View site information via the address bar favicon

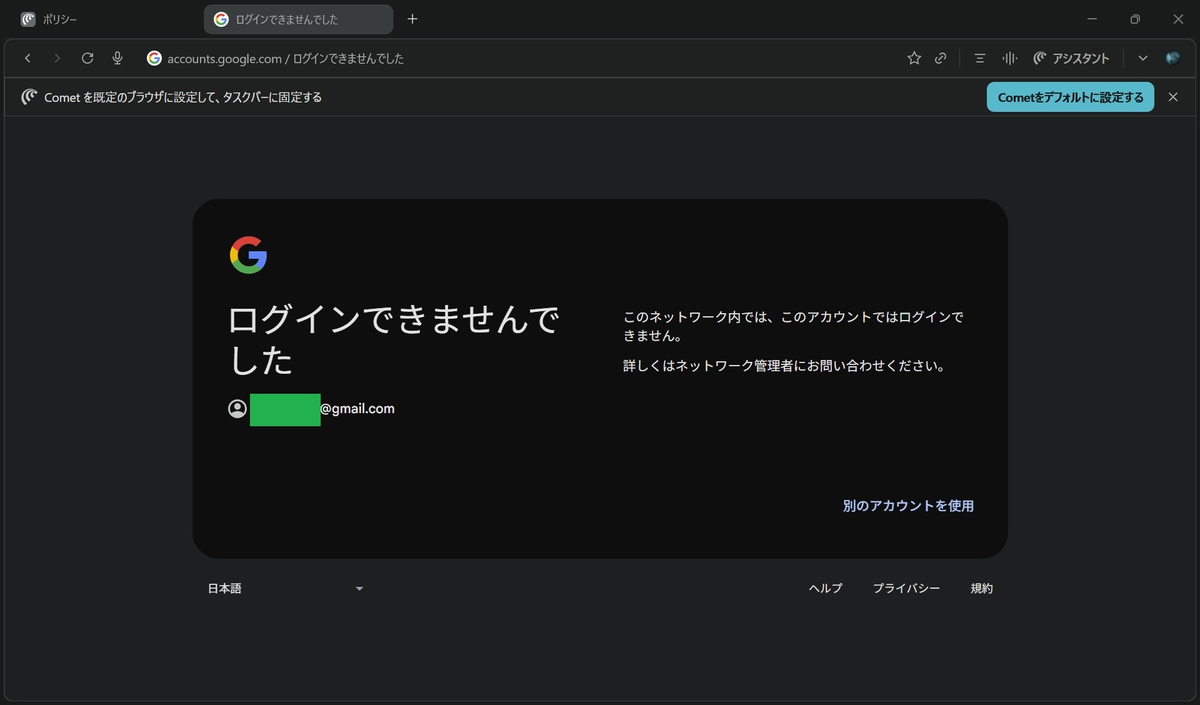[154, 58]
